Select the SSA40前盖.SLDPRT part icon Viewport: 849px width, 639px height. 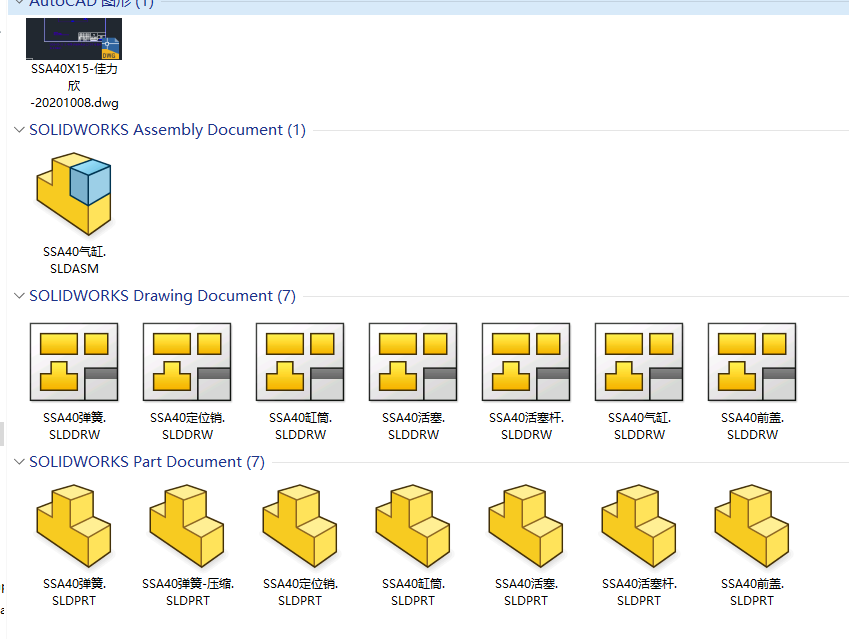752,526
